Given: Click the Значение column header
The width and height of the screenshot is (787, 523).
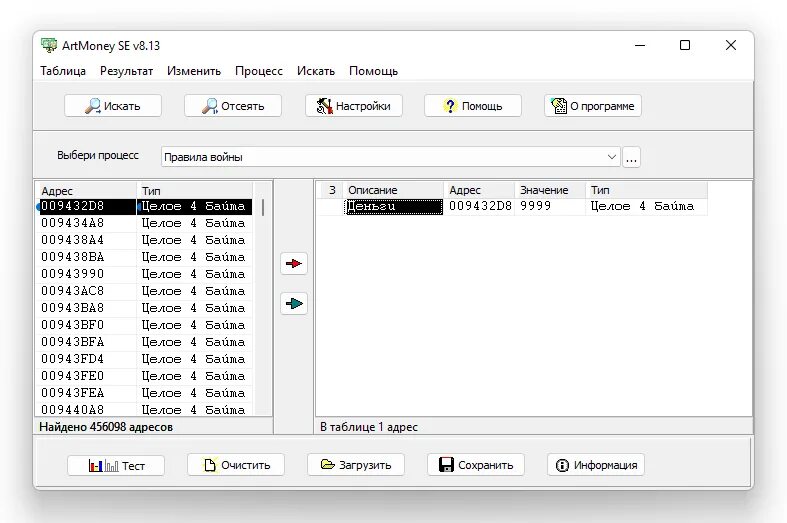Looking at the screenshot, I should [x=550, y=190].
